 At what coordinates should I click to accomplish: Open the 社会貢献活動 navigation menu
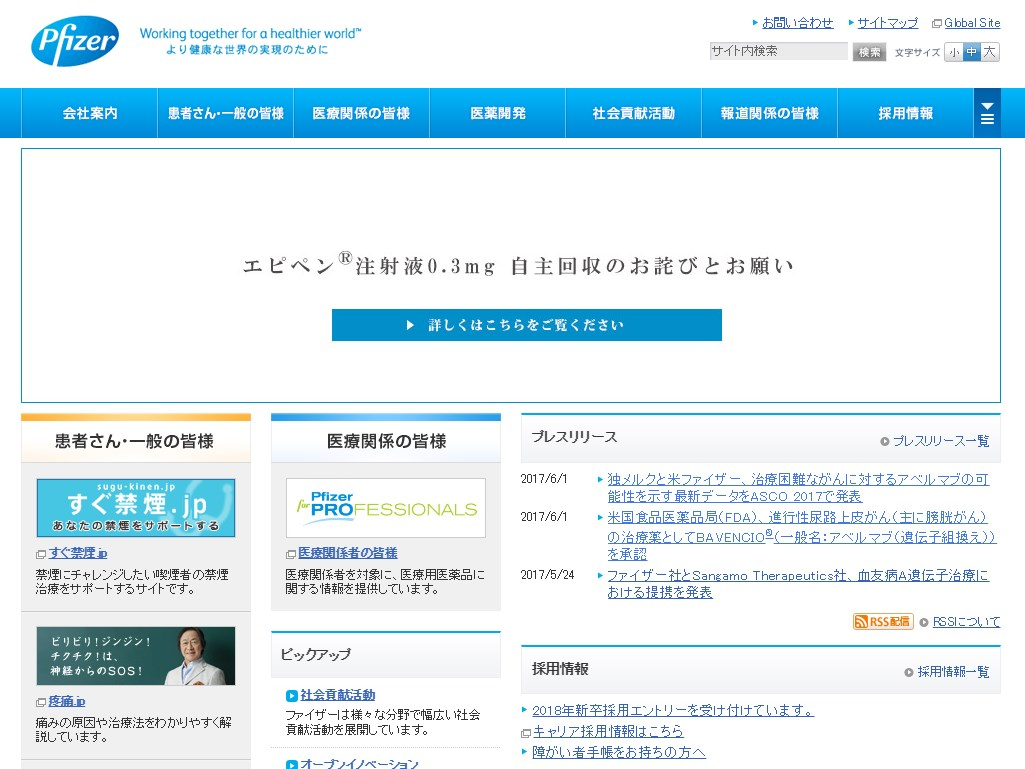coord(633,113)
